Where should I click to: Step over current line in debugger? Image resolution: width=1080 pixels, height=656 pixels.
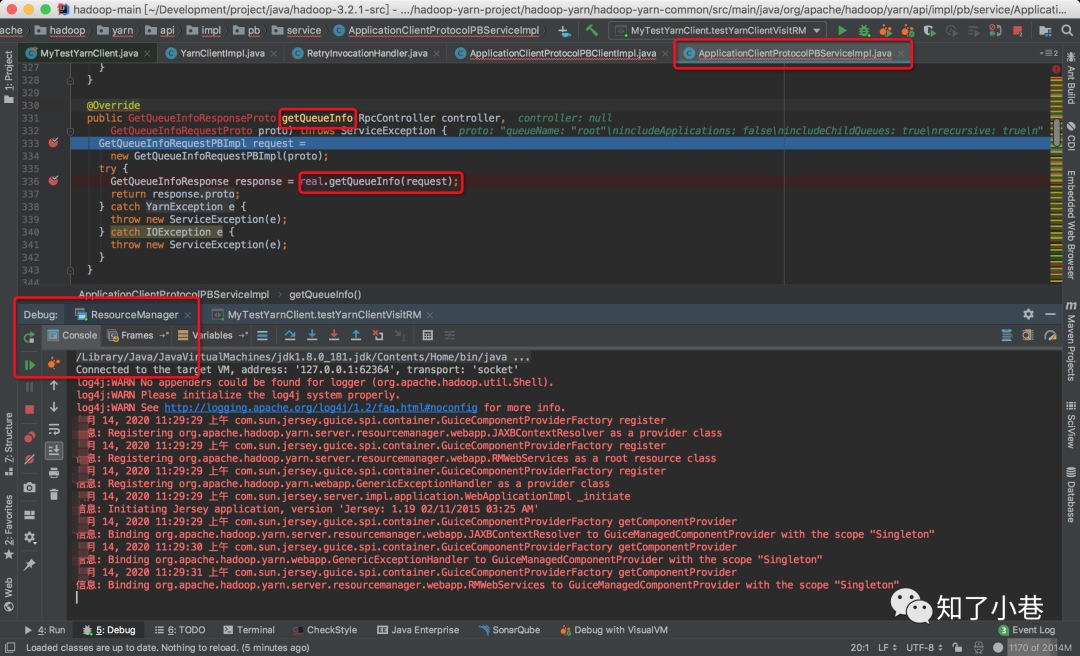coord(290,335)
